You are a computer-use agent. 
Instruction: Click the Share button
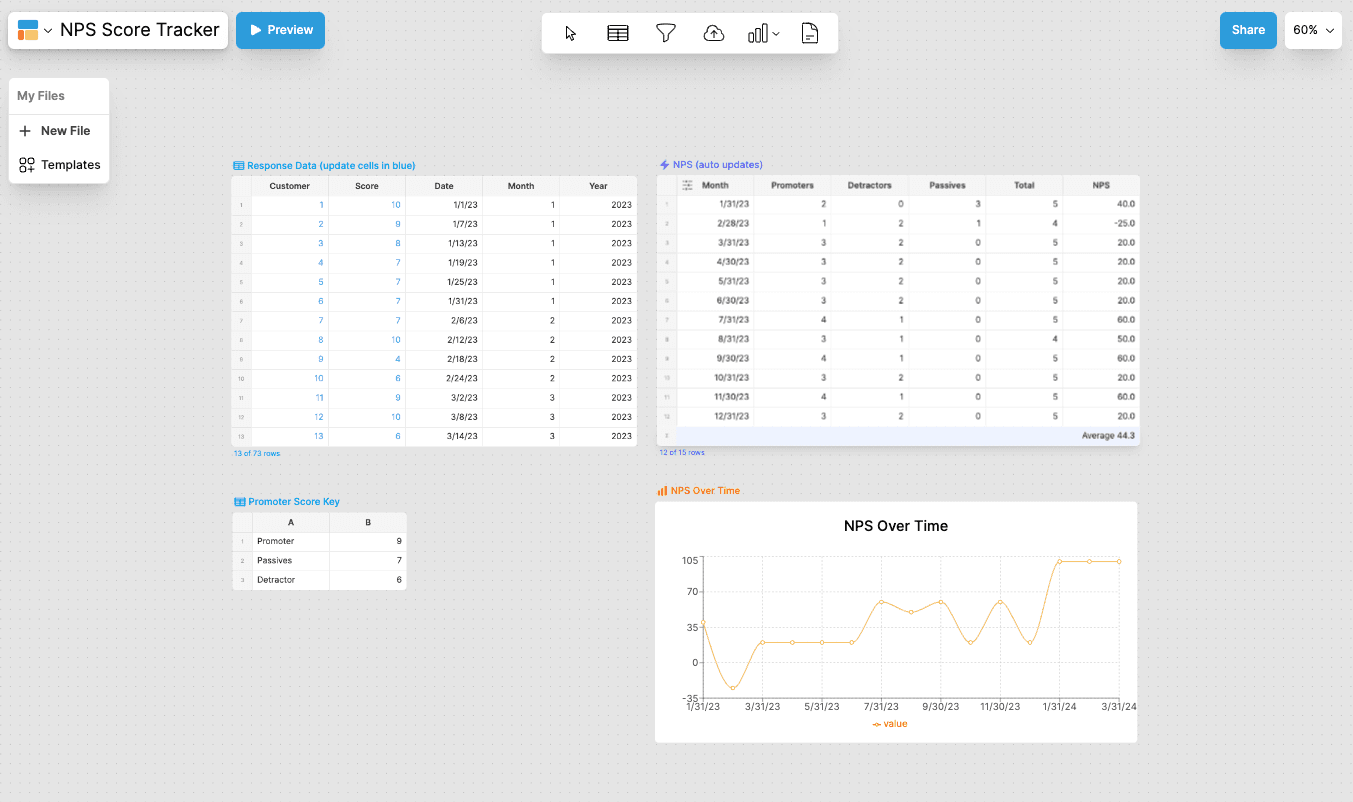coord(1248,30)
